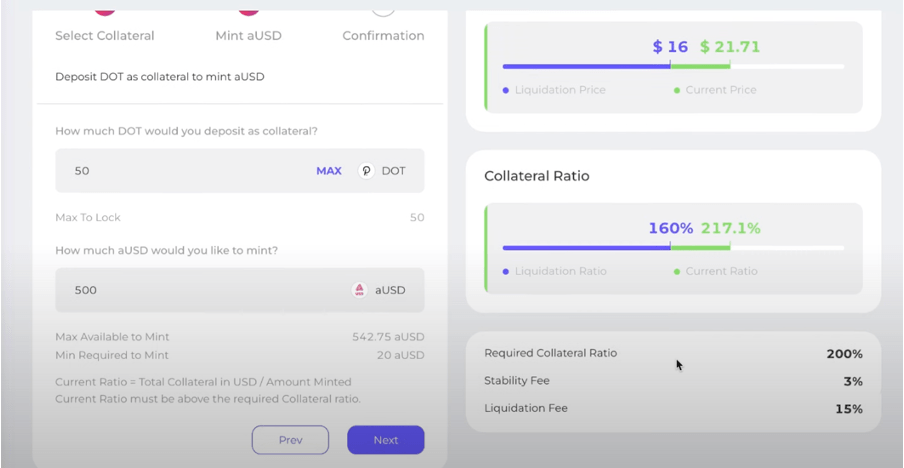Select the Mint aUSD step label
Screen dimensions: 904x468
[249, 35]
